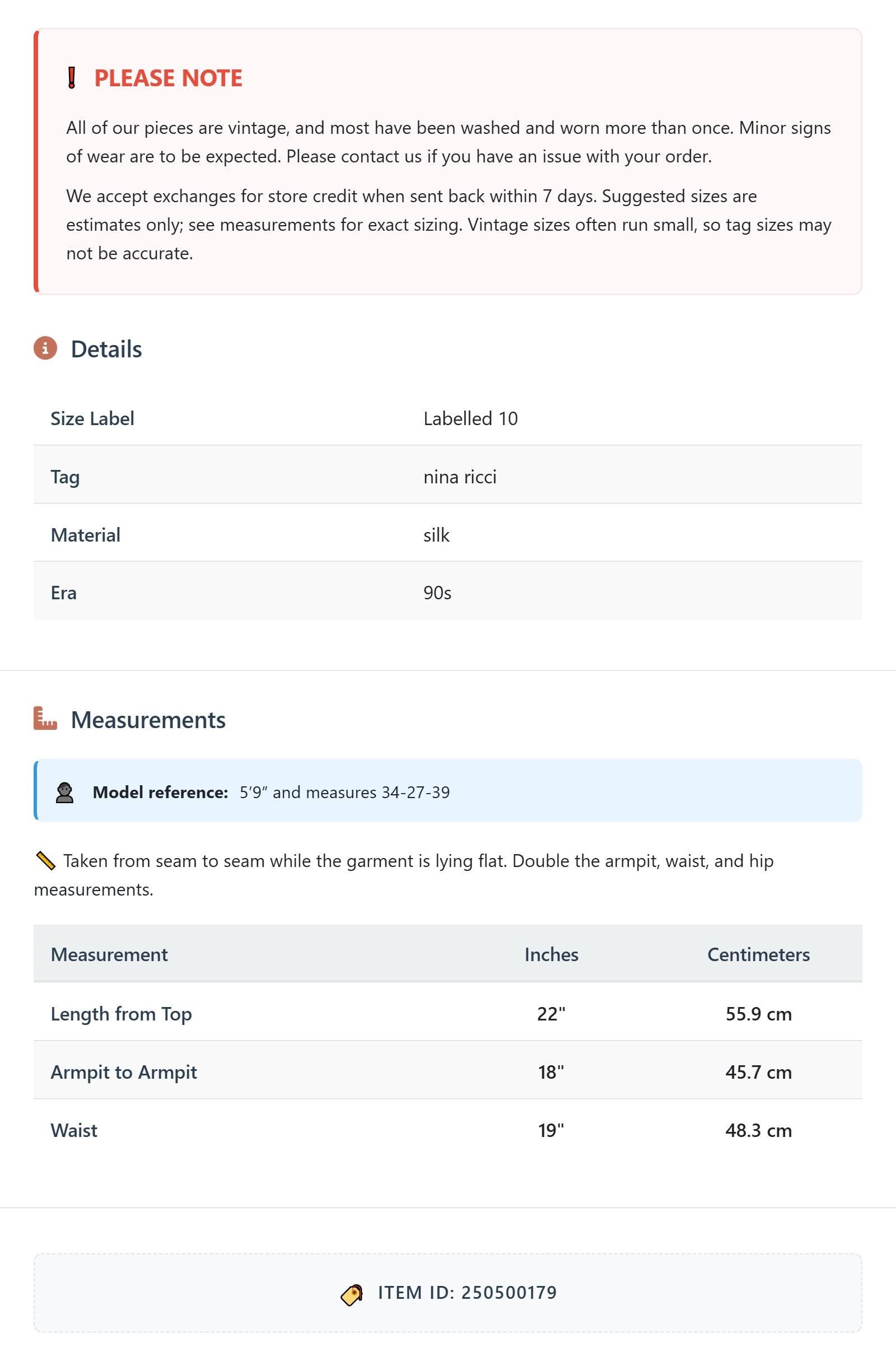Click the model reference person icon

point(64,793)
